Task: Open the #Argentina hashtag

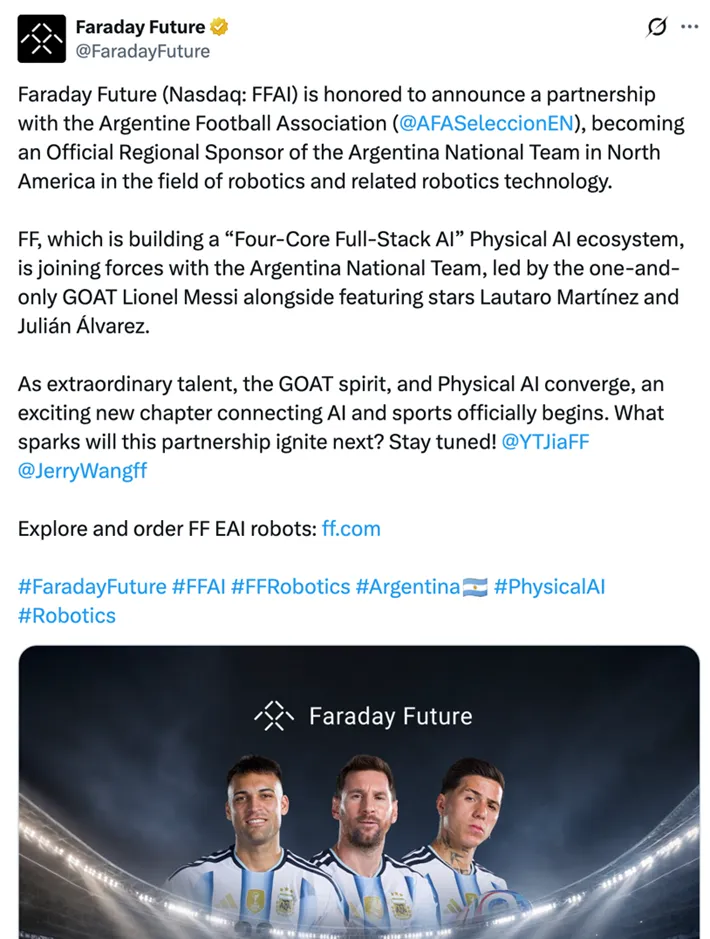Action: [x=408, y=587]
